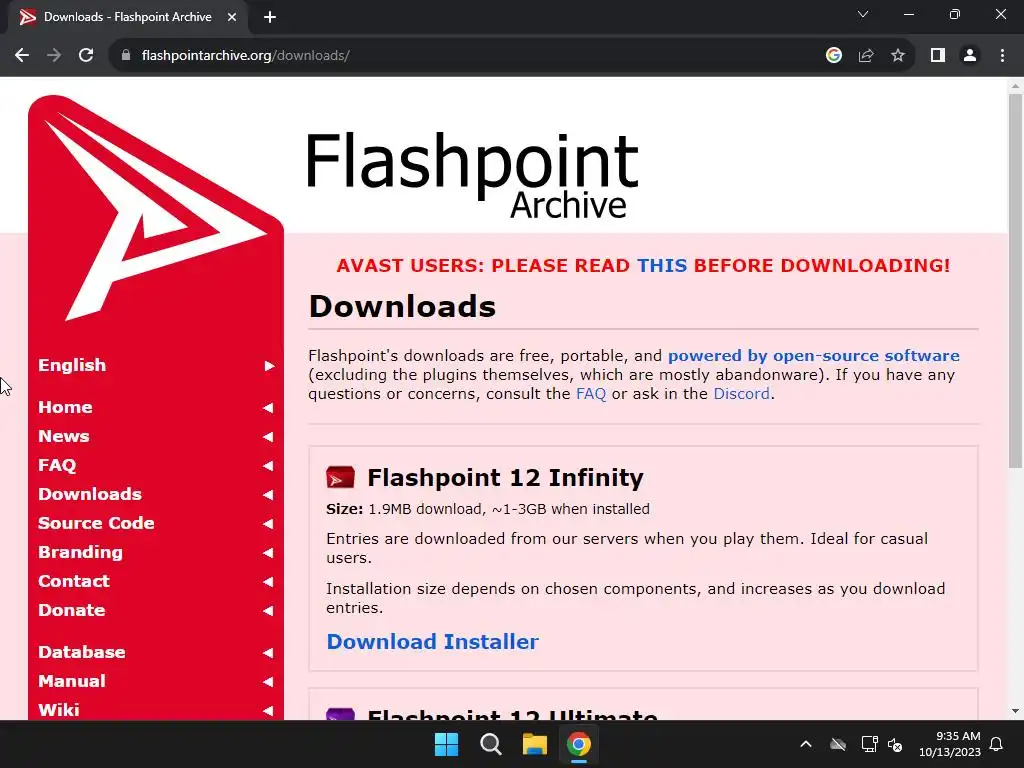The image size is (1024, 768).
Task: Open FAQ in the sidebar menu
Action: point(156,465)
